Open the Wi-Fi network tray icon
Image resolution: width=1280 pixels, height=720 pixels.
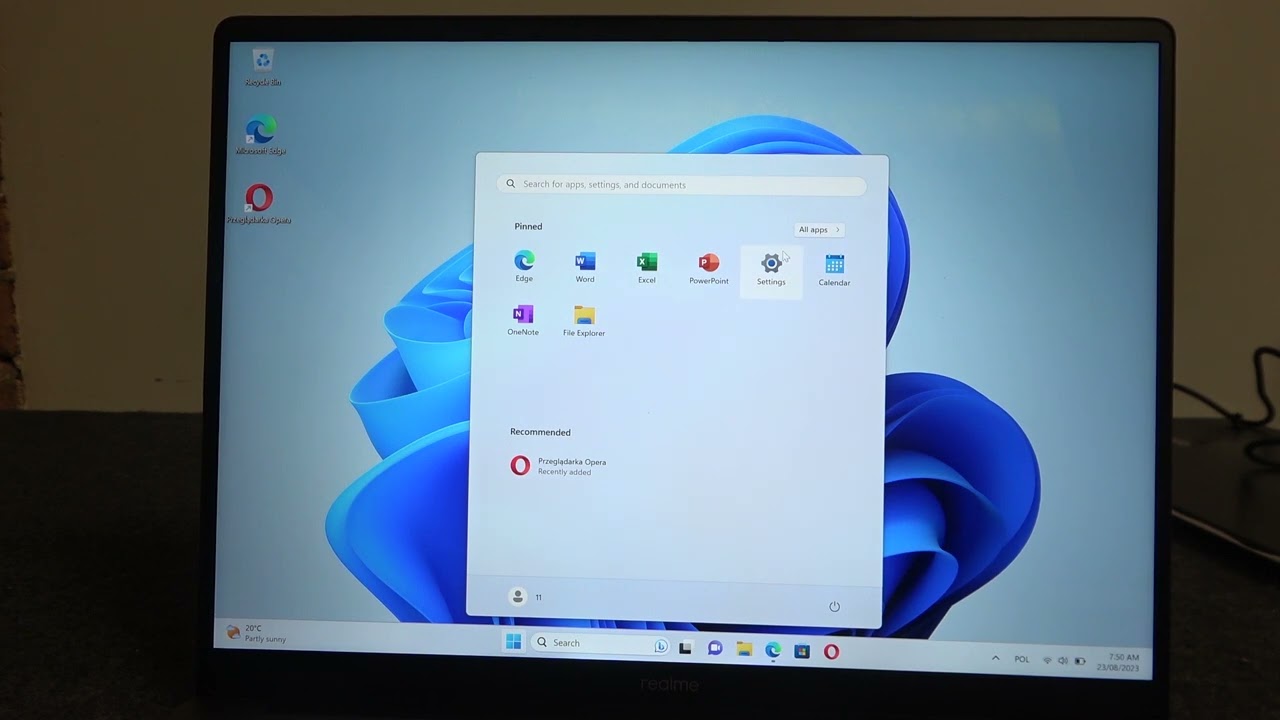(1047, 660)
